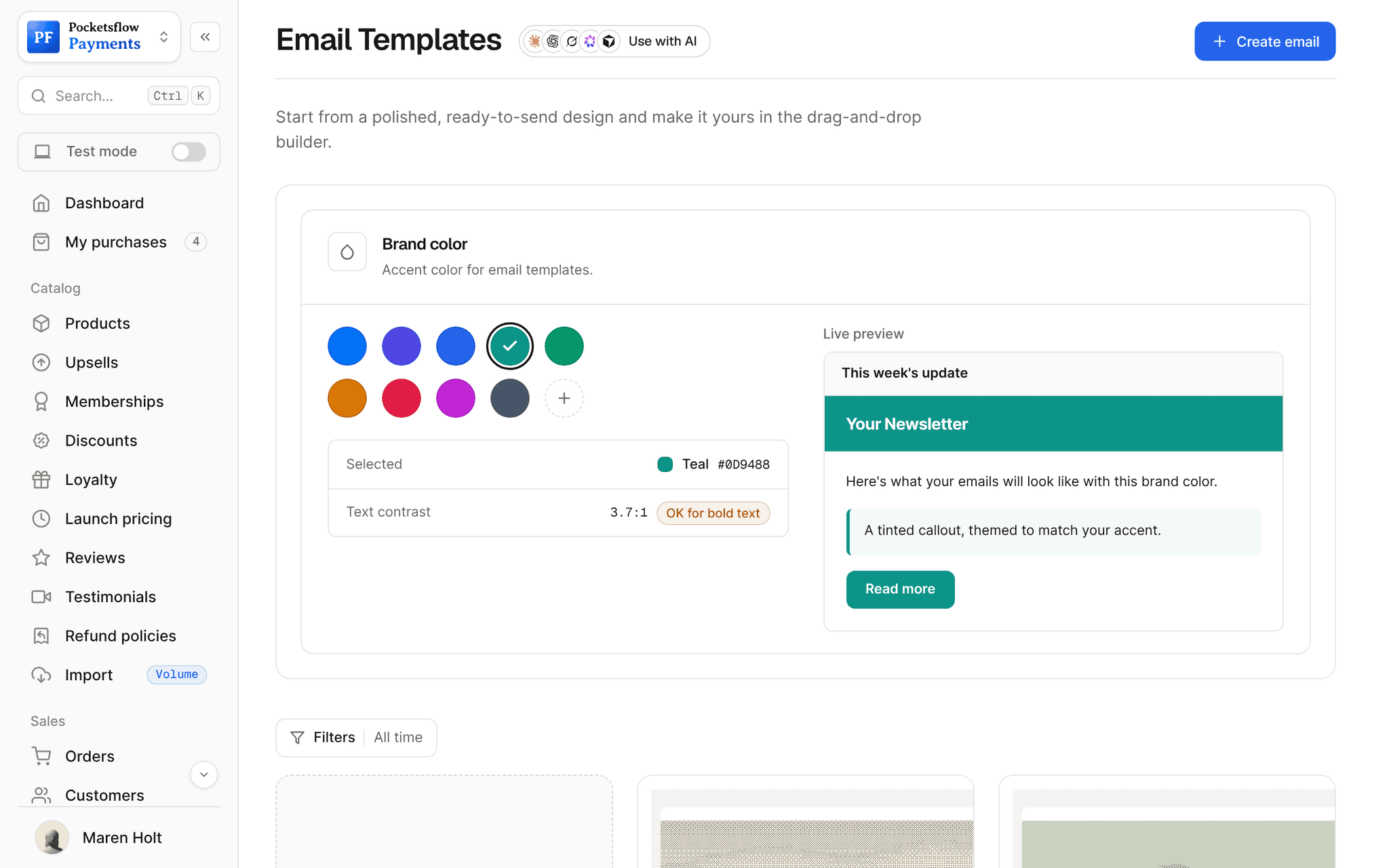1389x868 pixels.
Task: Select the royal blue third swatch
Action: [x=456, y=346]
